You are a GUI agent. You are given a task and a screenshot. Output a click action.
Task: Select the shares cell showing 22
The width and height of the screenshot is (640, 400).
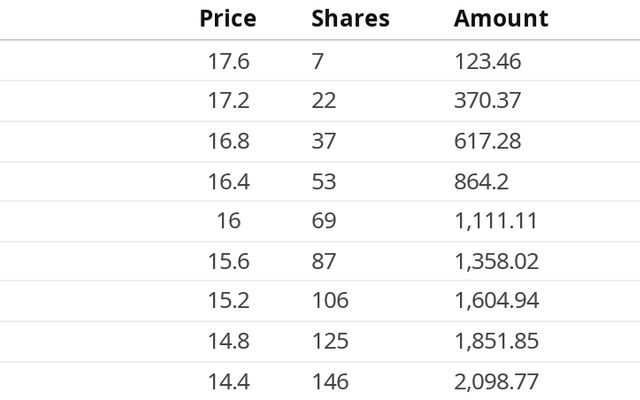click(x=323, y=101)
